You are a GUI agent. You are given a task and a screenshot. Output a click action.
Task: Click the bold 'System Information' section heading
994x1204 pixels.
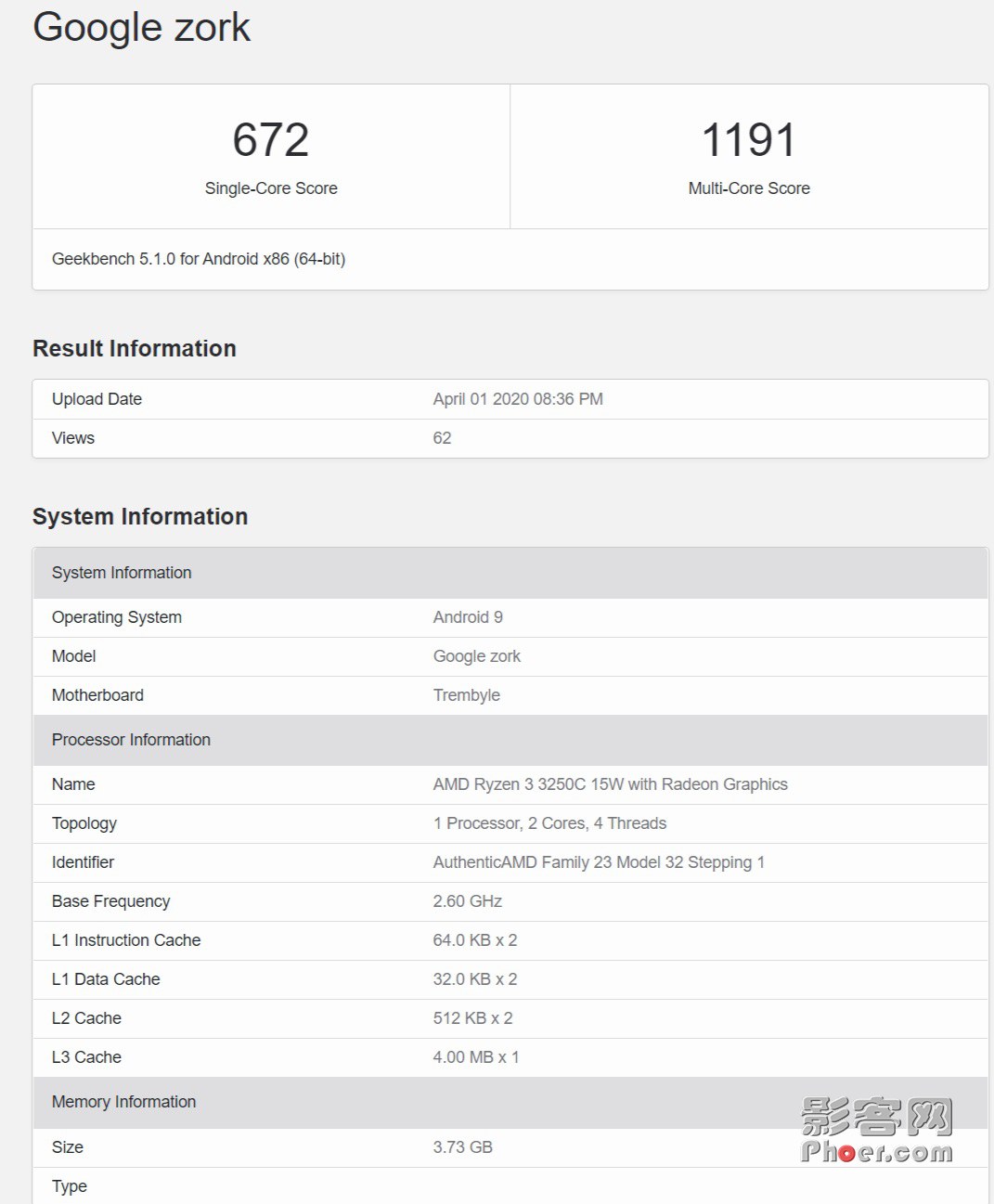click(140, 516)
